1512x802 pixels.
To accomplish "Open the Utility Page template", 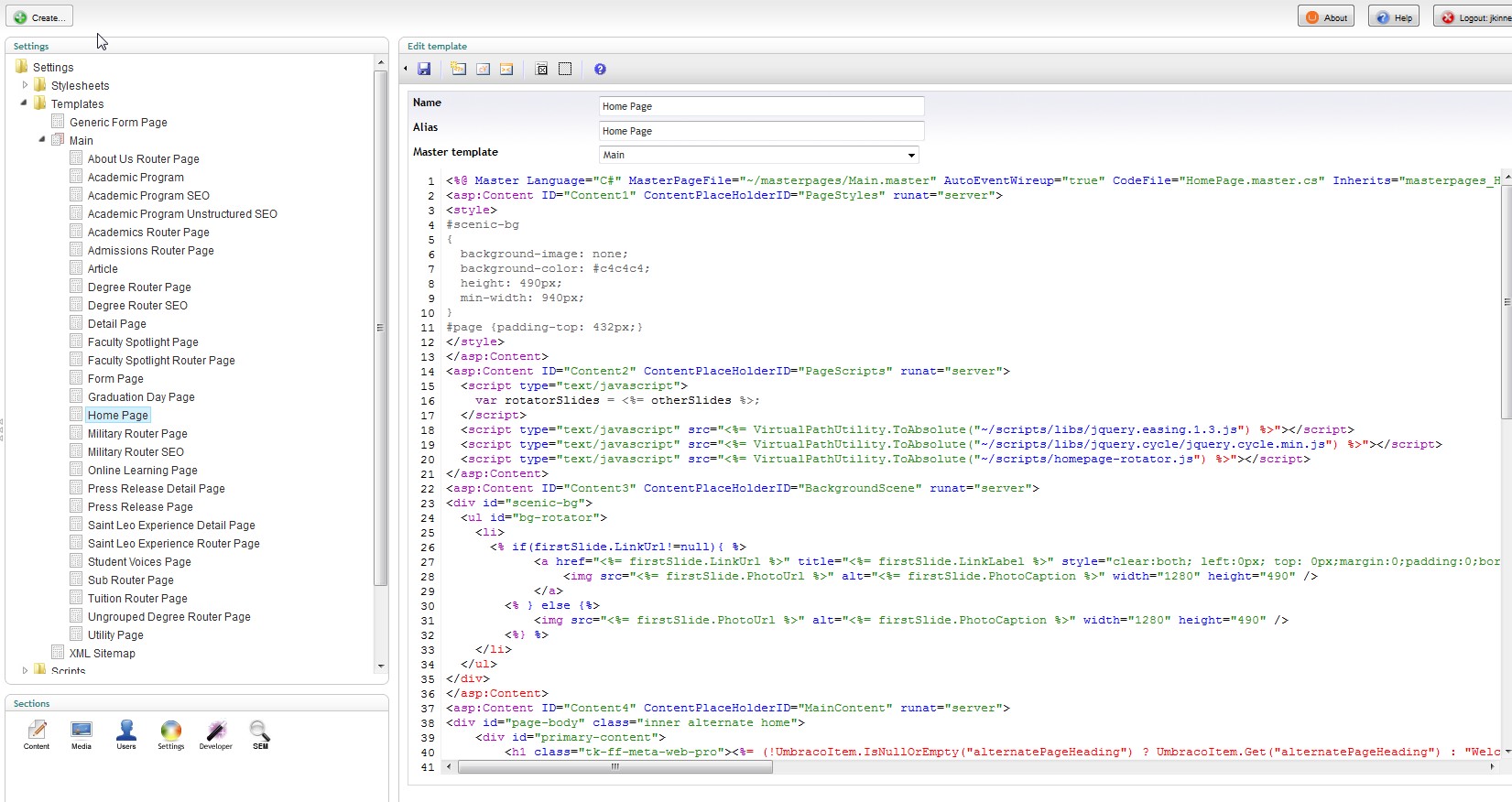I will pyautogui.click(x=115, y=634).
